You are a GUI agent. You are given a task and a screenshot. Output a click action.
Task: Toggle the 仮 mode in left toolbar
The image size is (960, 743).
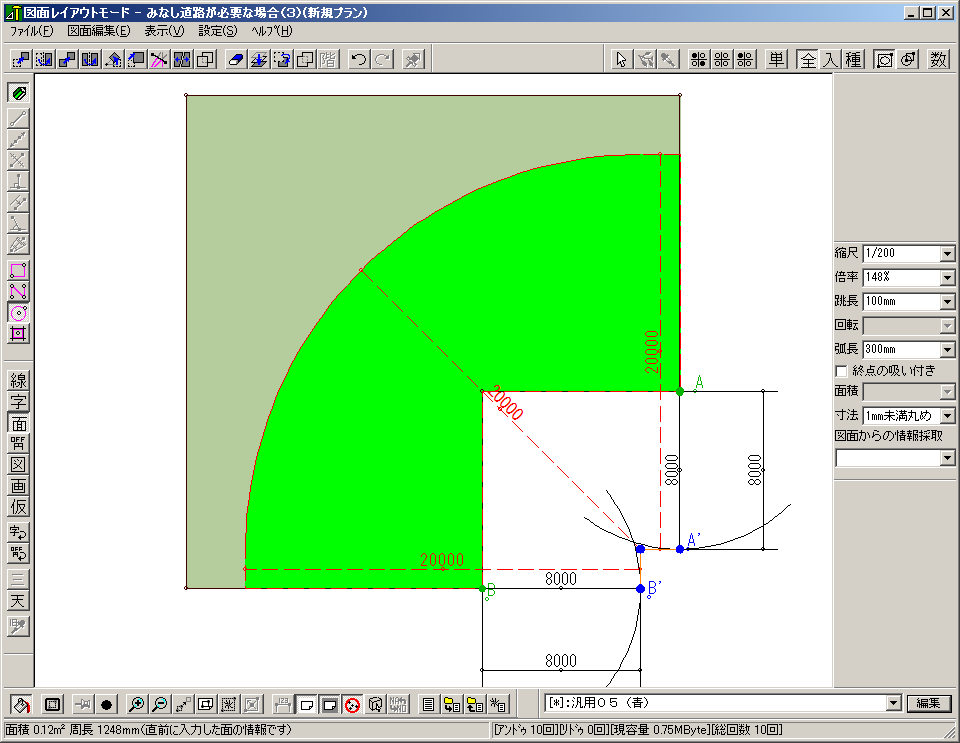click(18, 507)
